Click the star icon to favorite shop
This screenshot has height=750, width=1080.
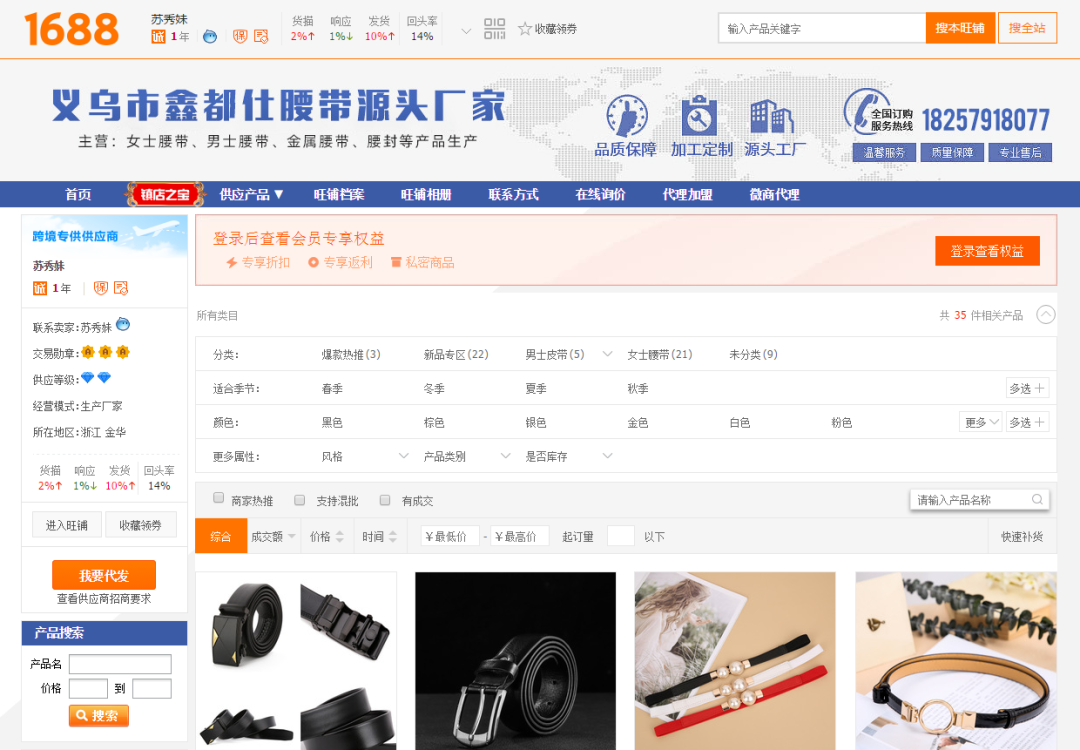pos(525,29)
